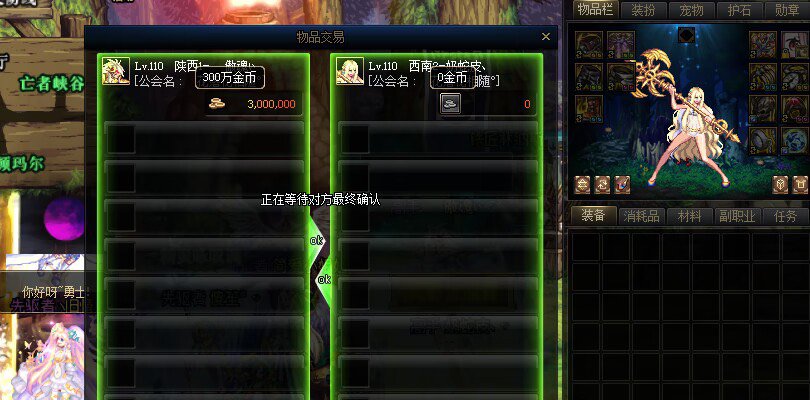Click the circular-arrows swap icon under the character
The height and width of the screenshot is (400, 810).
pos(602,184)
